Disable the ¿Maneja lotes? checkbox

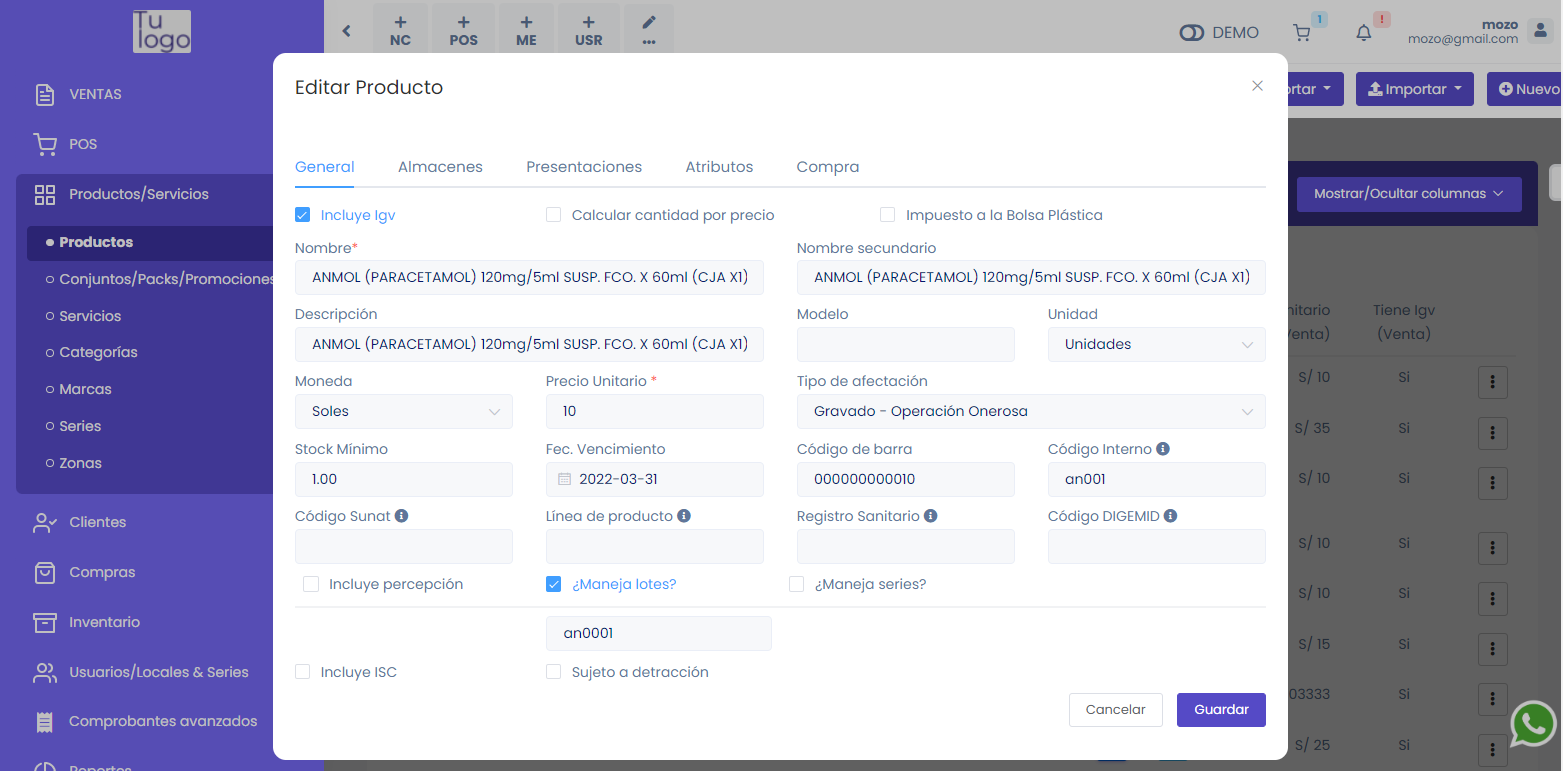click(x=553, y=584)
